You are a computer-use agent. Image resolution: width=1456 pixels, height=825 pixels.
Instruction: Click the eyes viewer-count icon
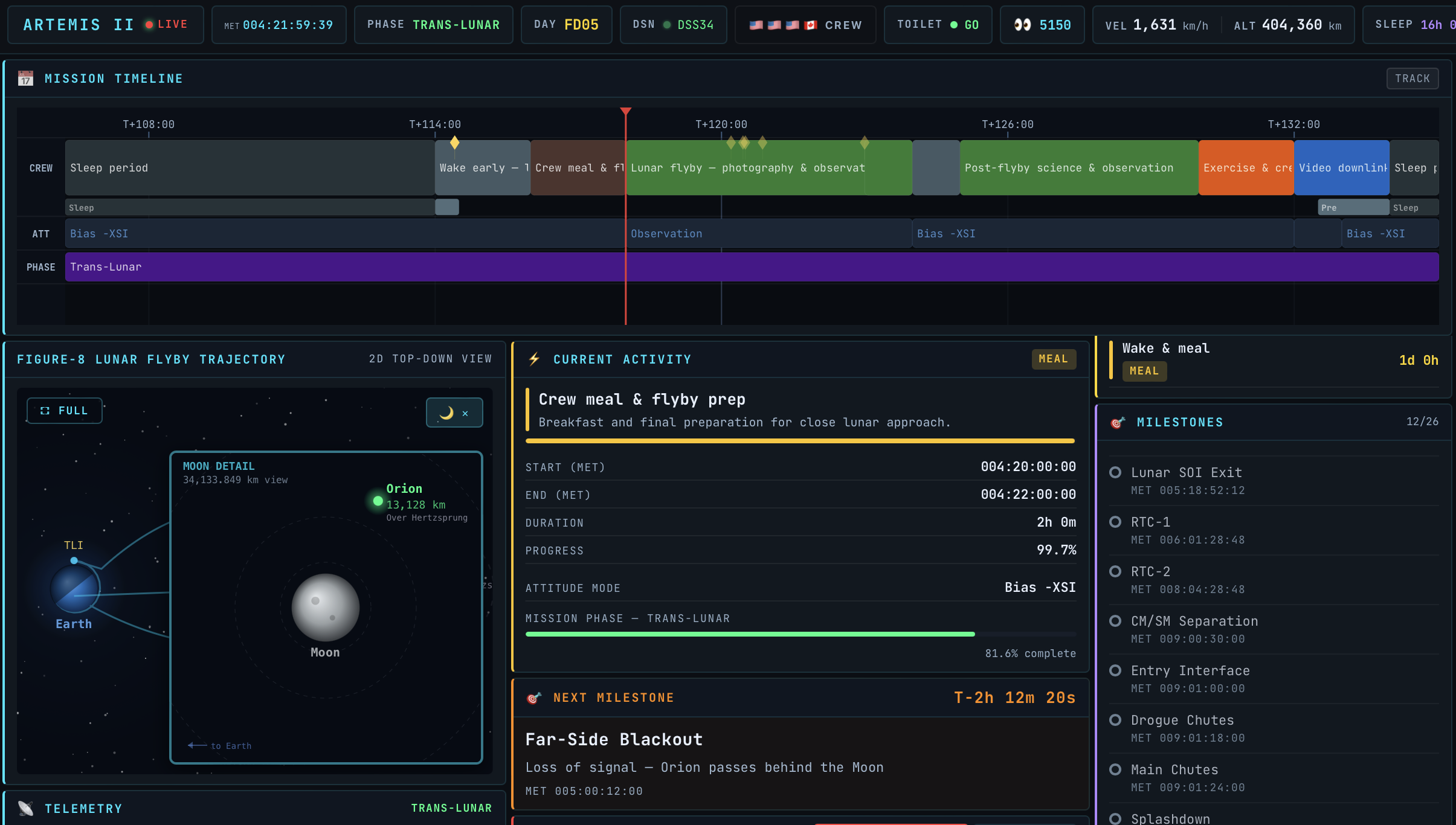tap(1022, 25)
